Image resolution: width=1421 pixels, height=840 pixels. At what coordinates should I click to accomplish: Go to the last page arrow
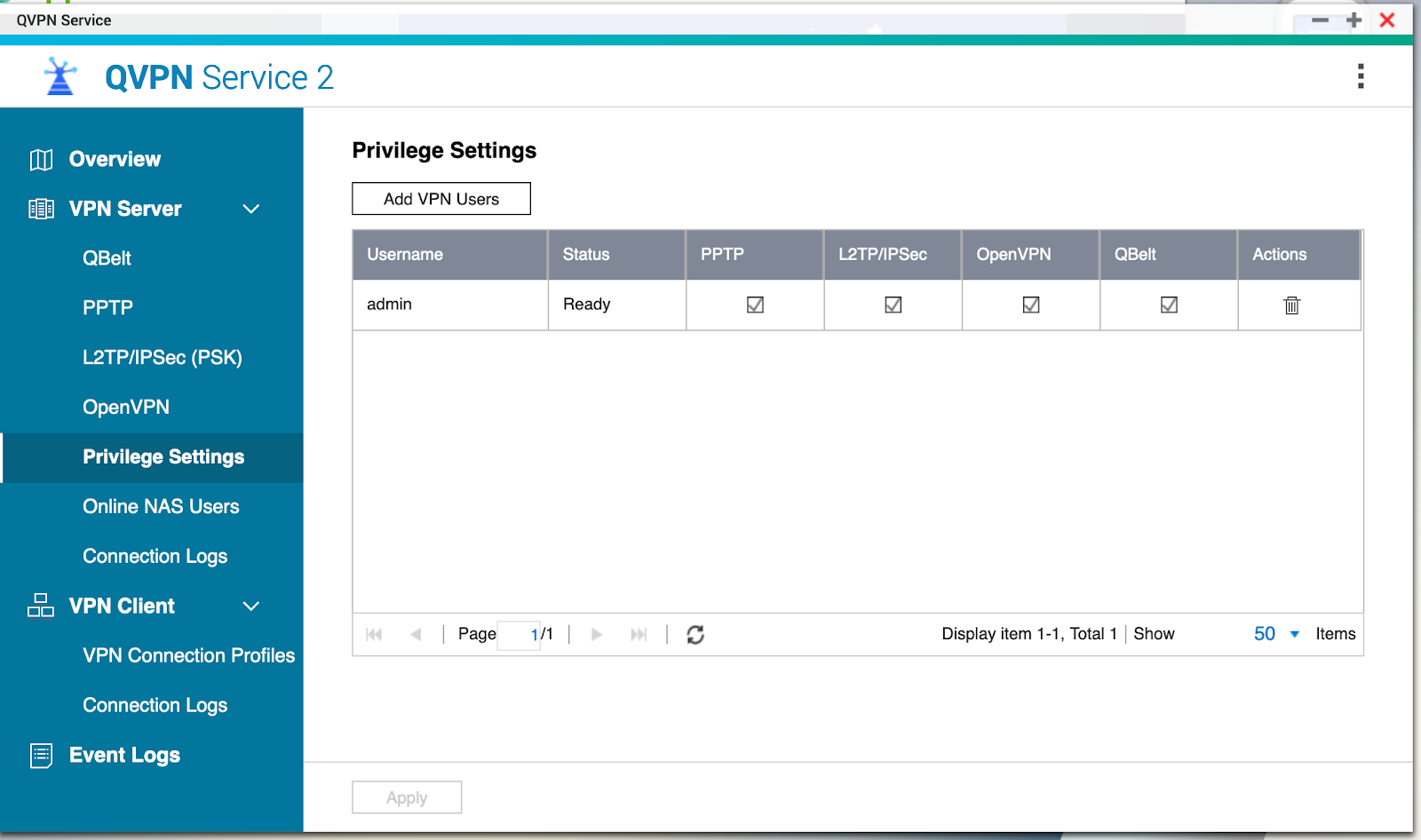click(639, 635)
